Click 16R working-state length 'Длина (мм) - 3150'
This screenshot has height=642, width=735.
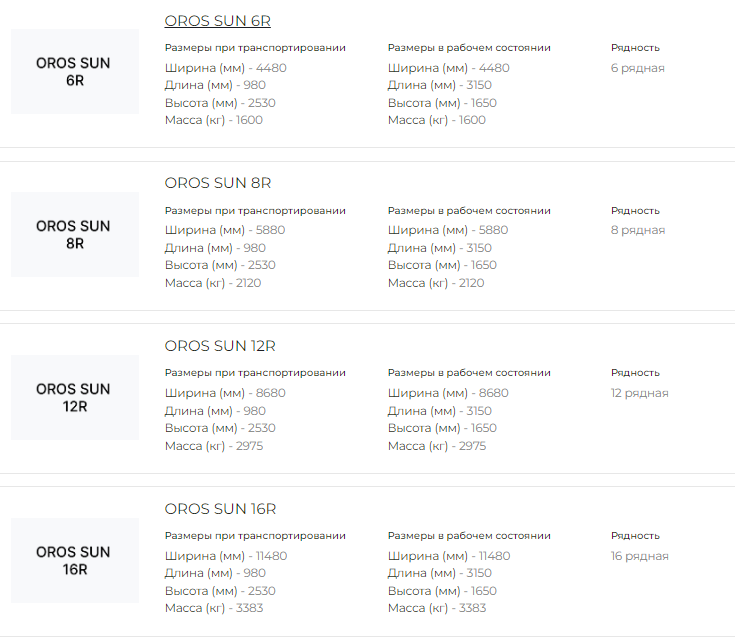point(439,573)
